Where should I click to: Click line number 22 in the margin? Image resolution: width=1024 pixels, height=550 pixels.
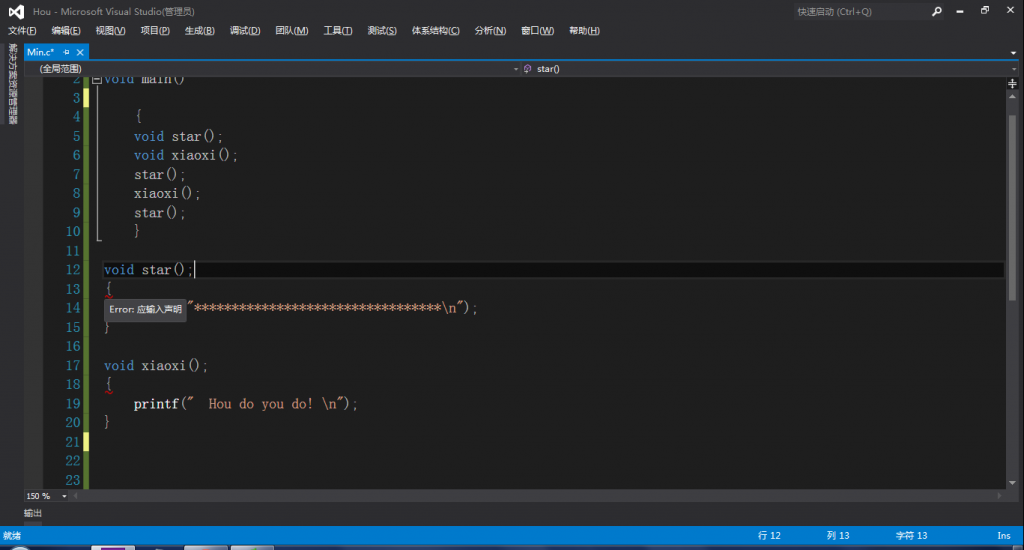(x=72, y=461)
